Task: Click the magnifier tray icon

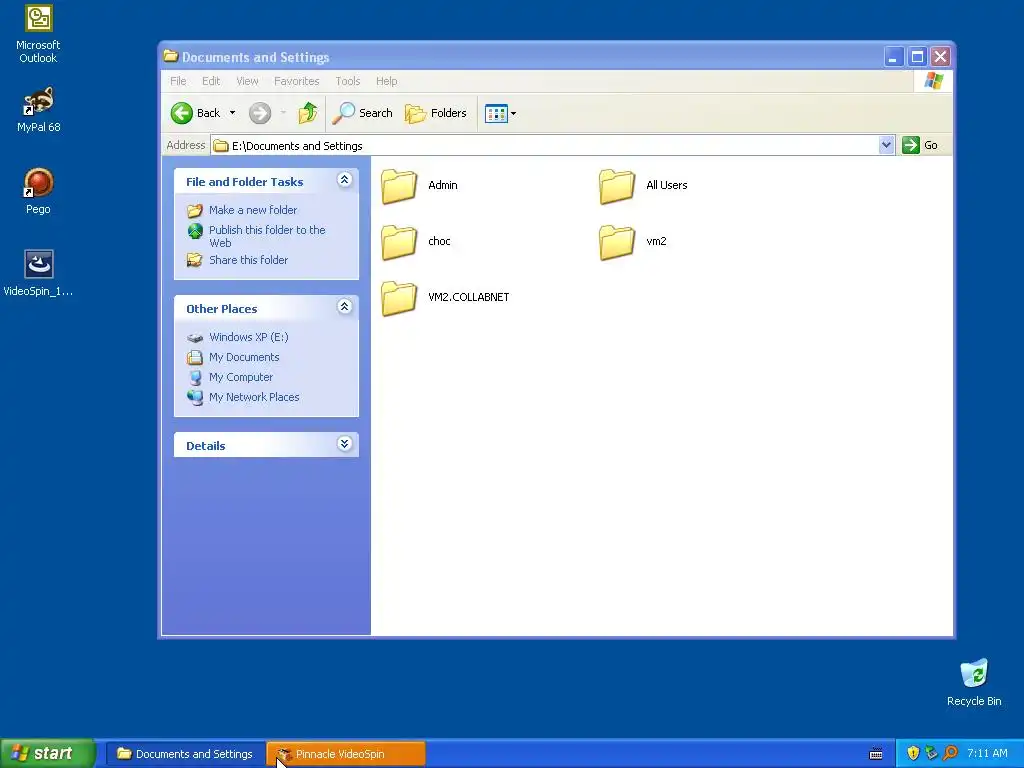Action: [x=950, y=754]
